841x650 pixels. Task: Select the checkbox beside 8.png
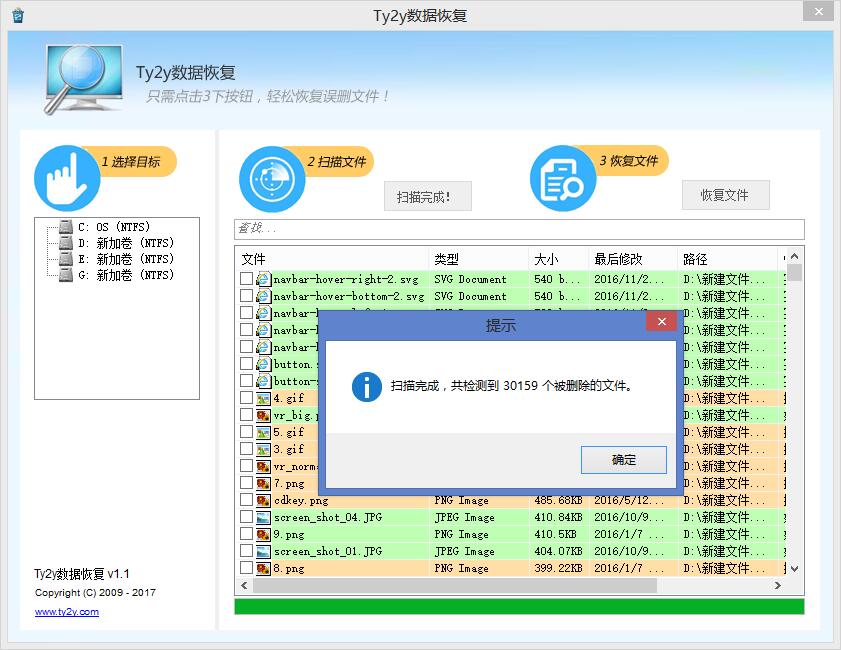pyautogui.click(x=246, y=568)
